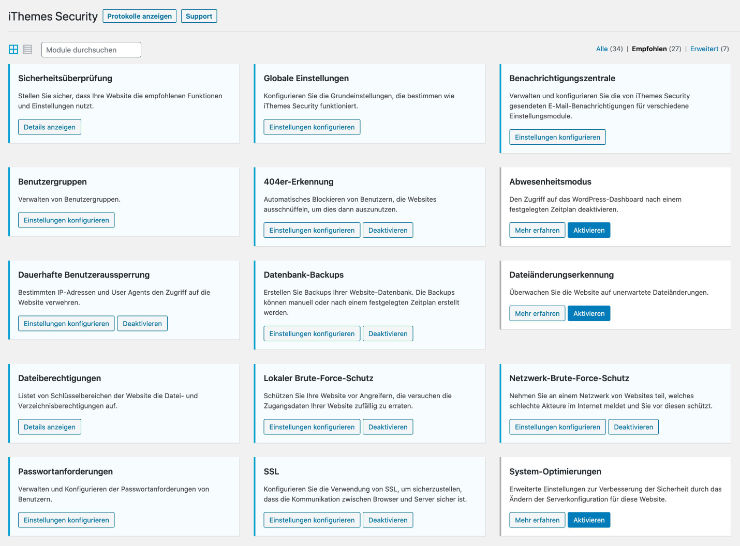Switch to list view layout

(x=27, y=49)
